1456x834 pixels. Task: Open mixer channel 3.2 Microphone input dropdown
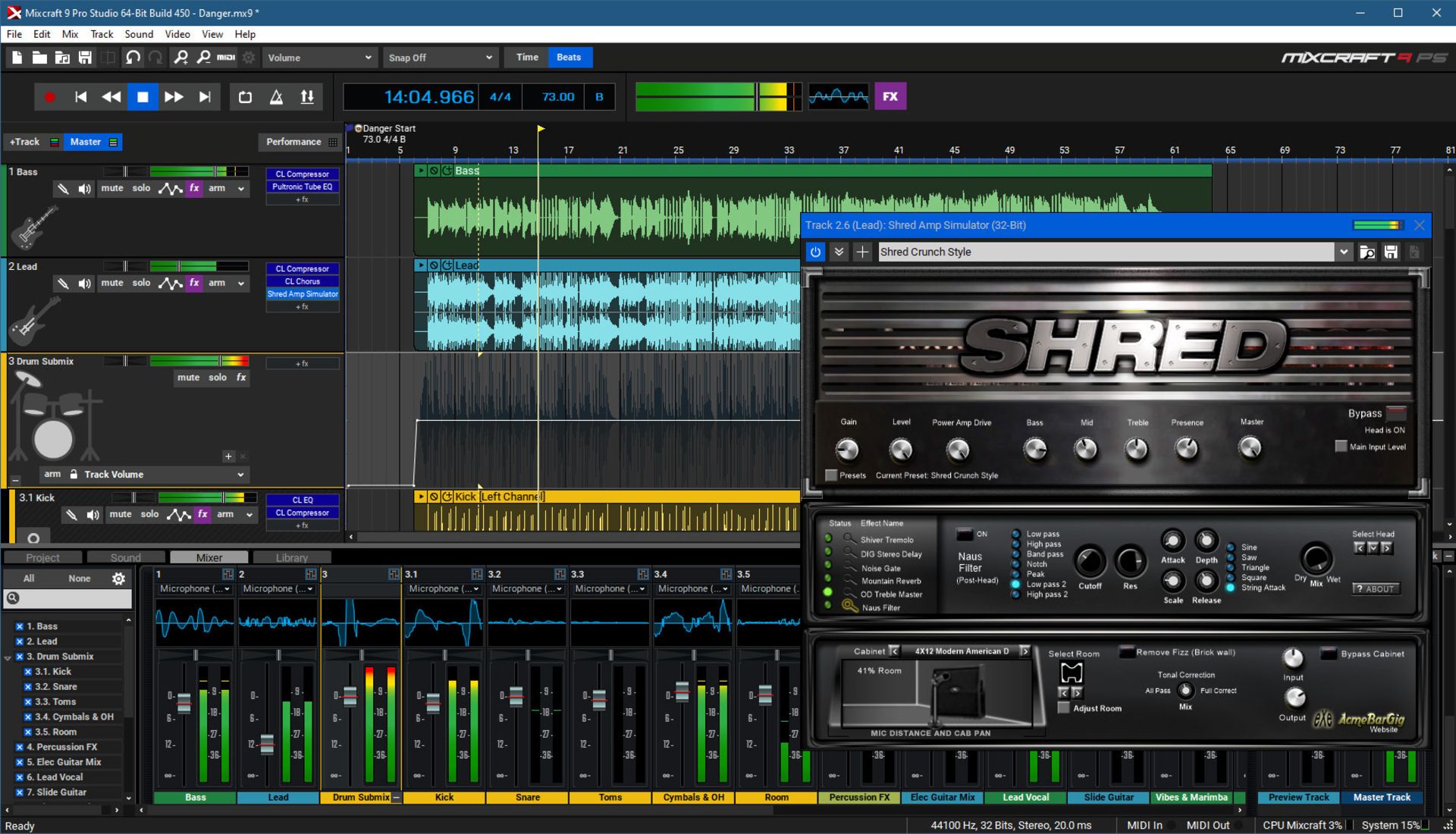click(x=527, y=589)
